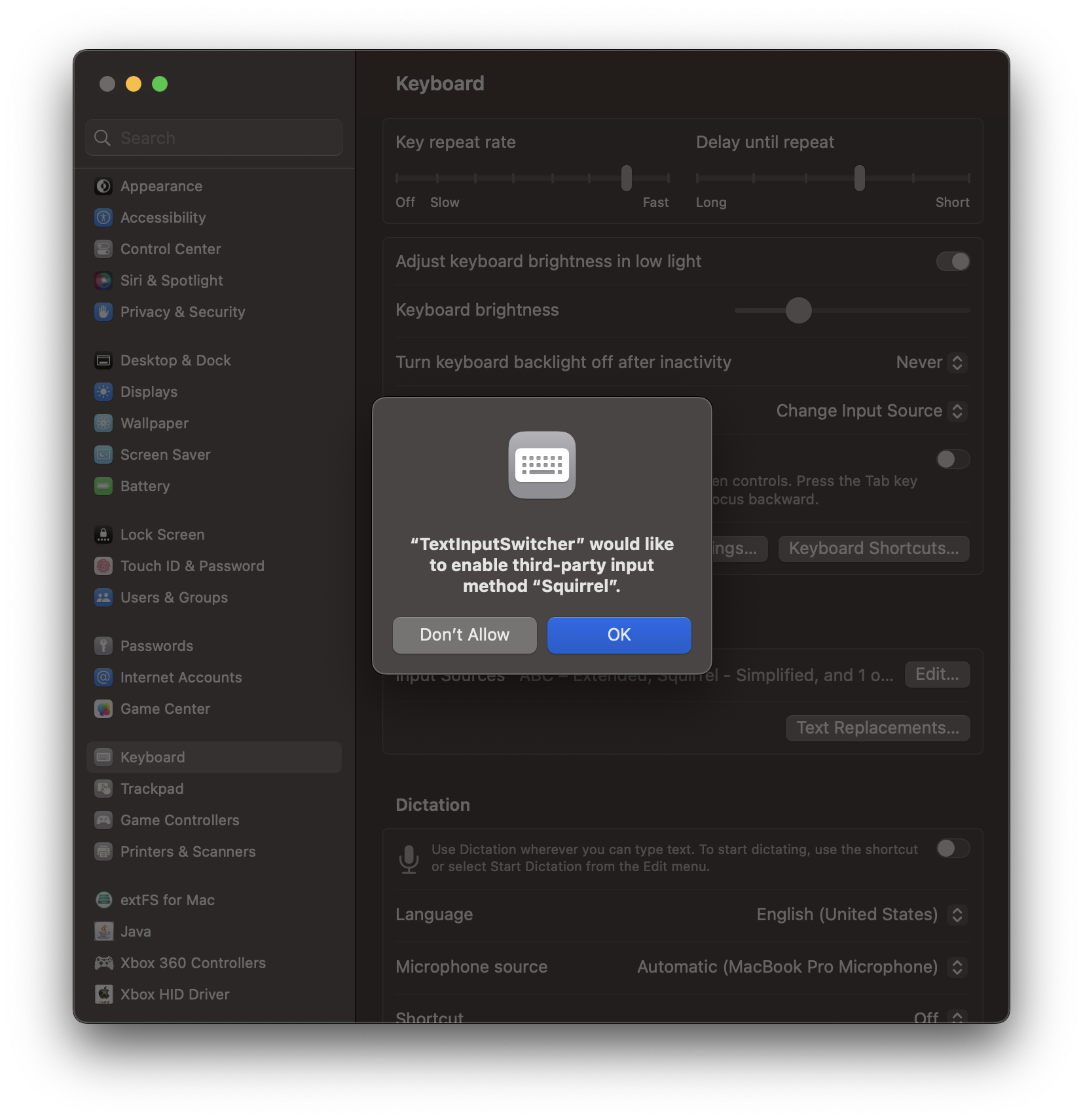Viewport: 1083px width, 1120px height.
Task: Click the Dictation microphone icon
Action: tap(409, 859)
